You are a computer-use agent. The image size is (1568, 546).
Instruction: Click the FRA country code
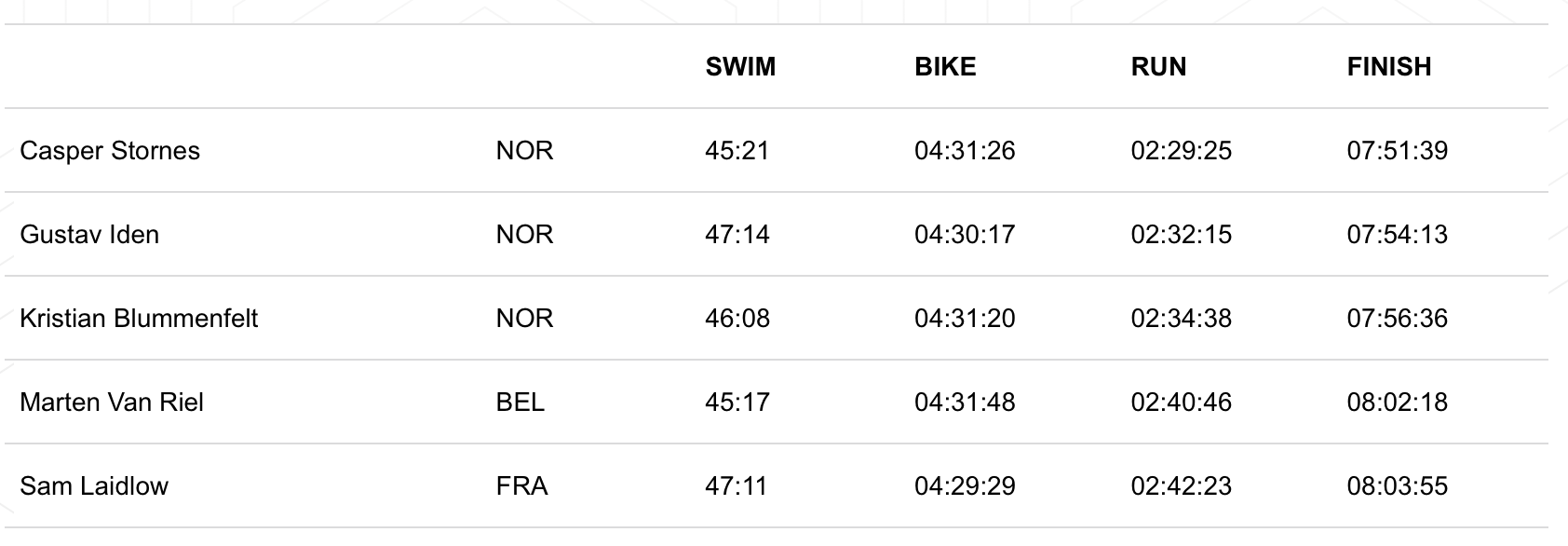521,486
